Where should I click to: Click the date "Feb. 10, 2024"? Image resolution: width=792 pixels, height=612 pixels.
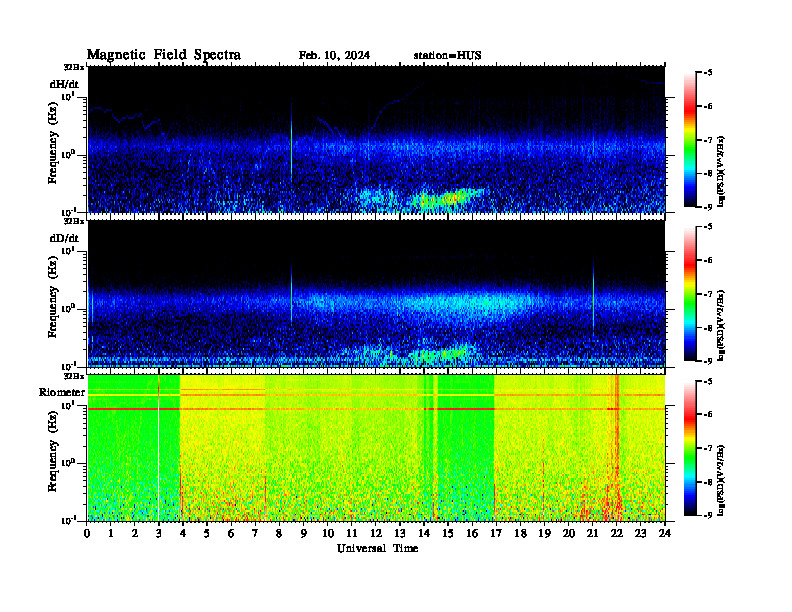click(x=334, y=56)
